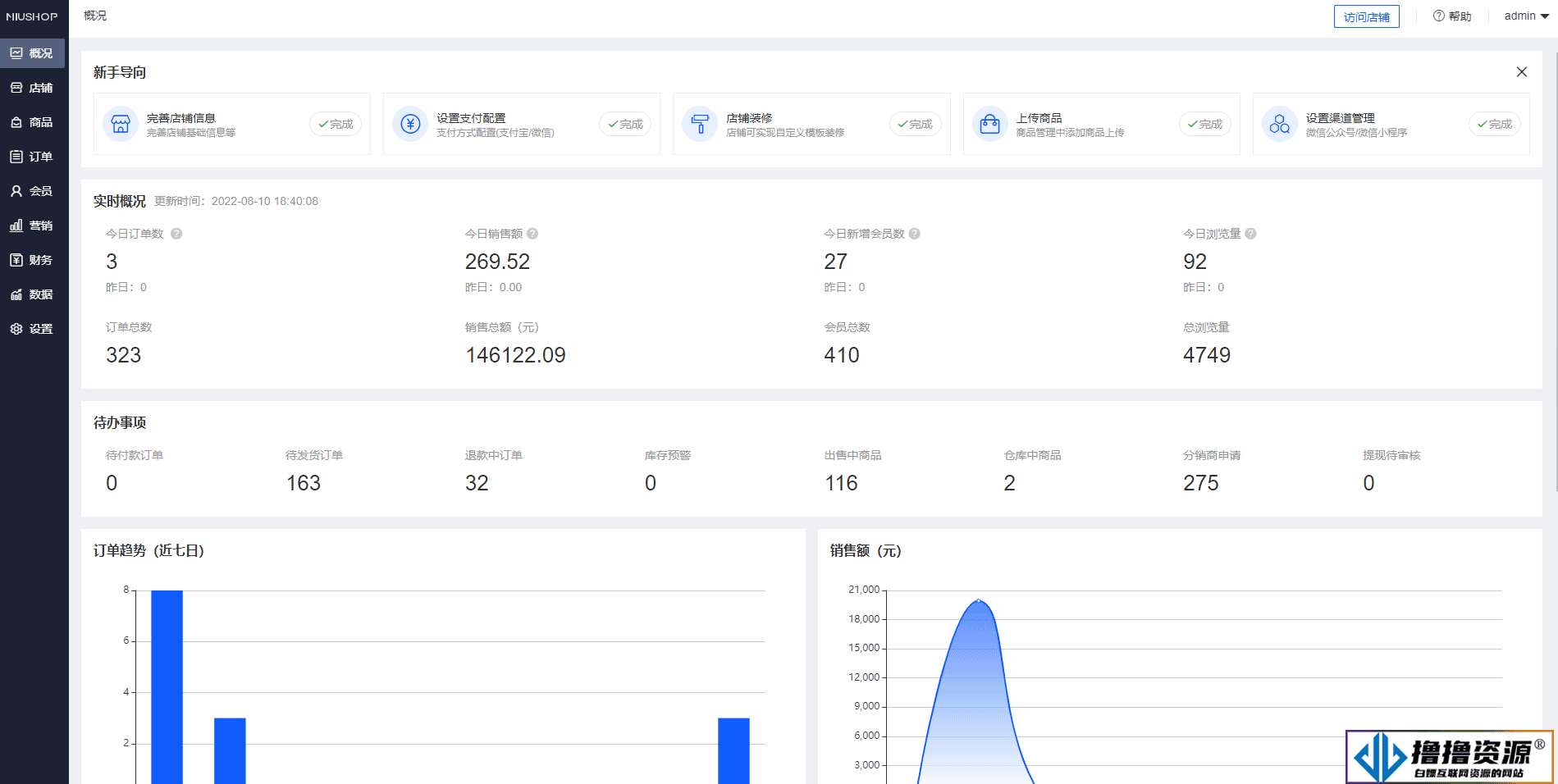Click 完成 on the 店铺装修 card
This screenshot has width=1558, height=784.
(915, 124)
